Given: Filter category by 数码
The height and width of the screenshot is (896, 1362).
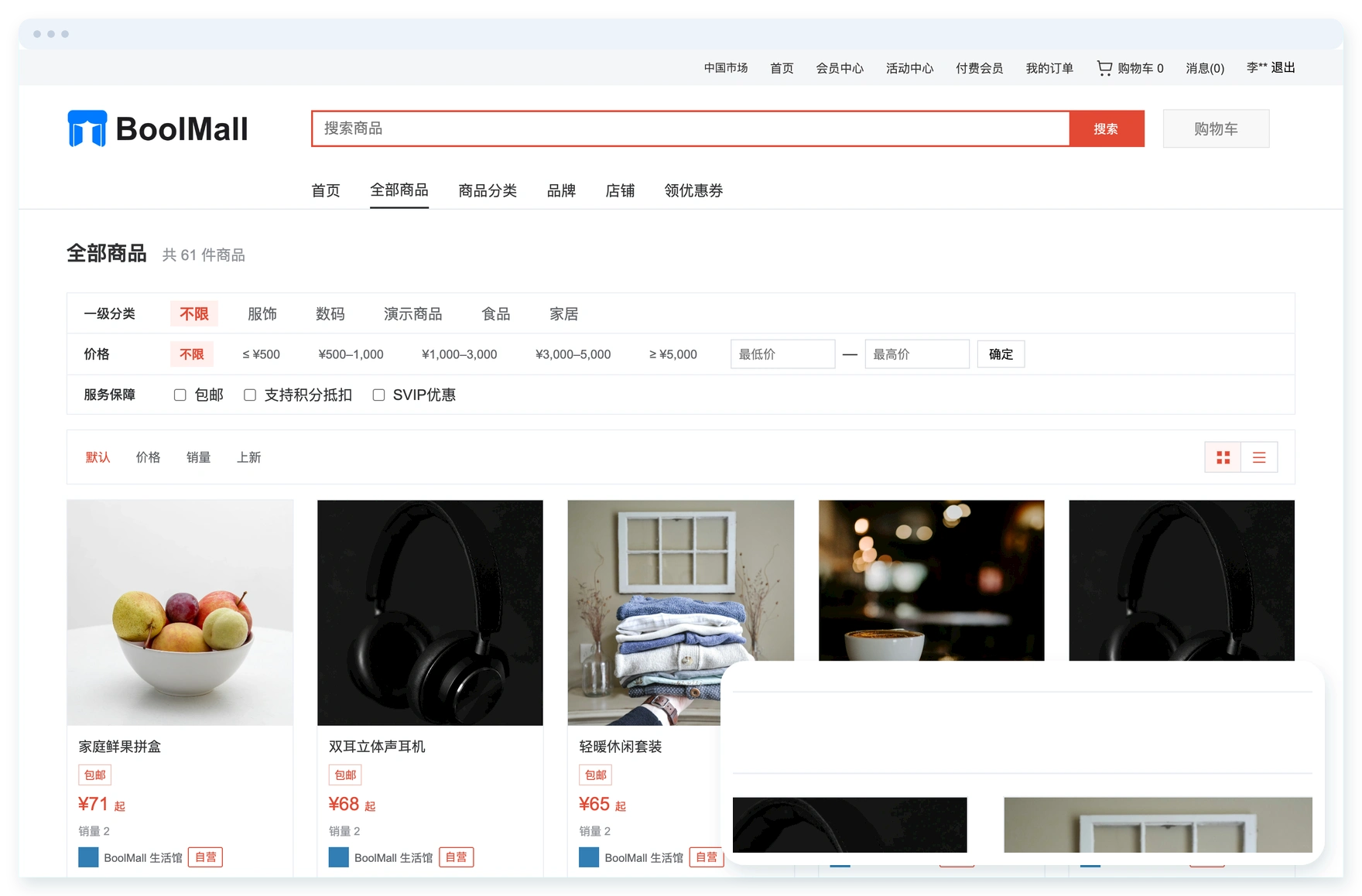Looking at the screenshot, I should 330,314.
